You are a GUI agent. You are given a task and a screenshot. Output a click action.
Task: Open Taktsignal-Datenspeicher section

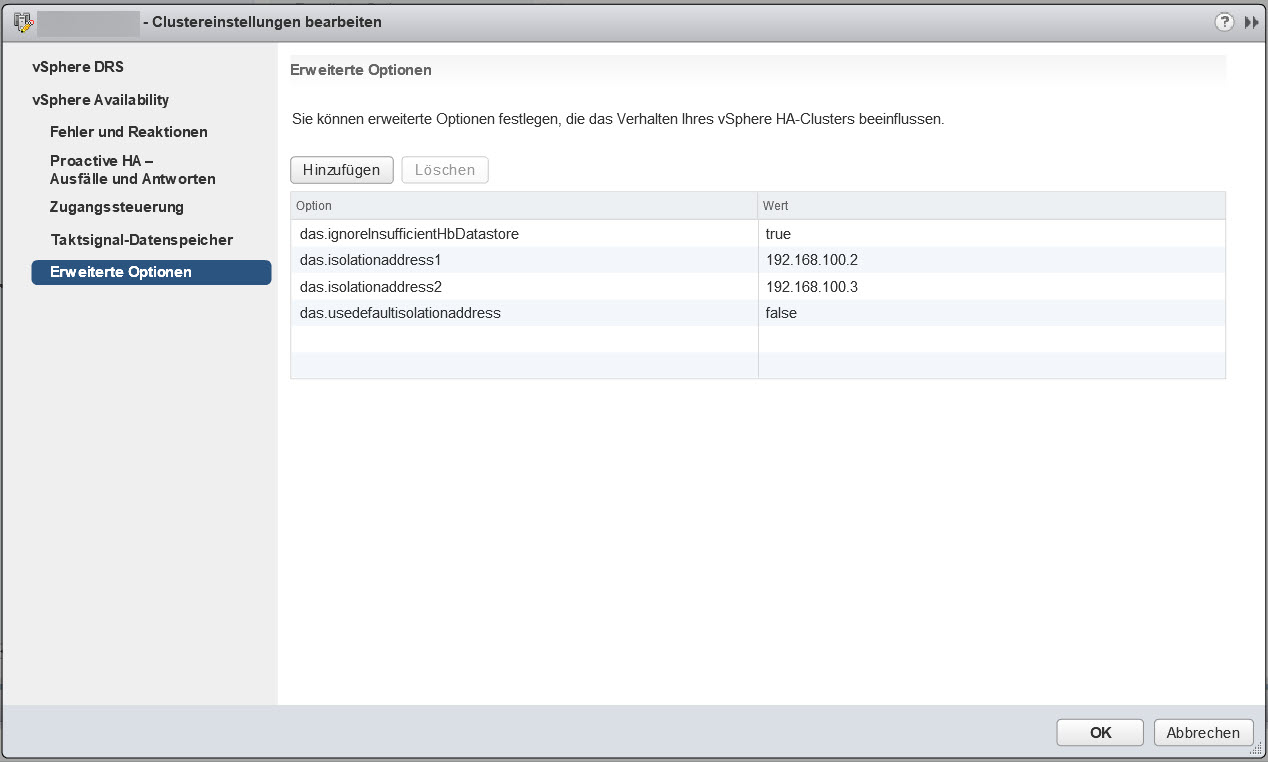(142, 240)
